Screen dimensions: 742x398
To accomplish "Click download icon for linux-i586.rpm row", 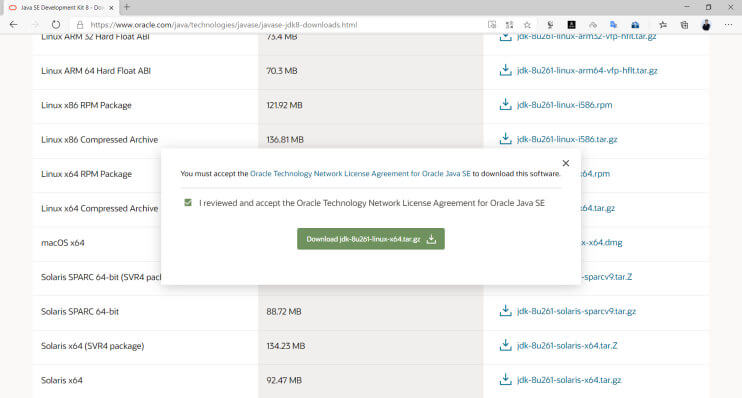I will [x=505, y=105].
